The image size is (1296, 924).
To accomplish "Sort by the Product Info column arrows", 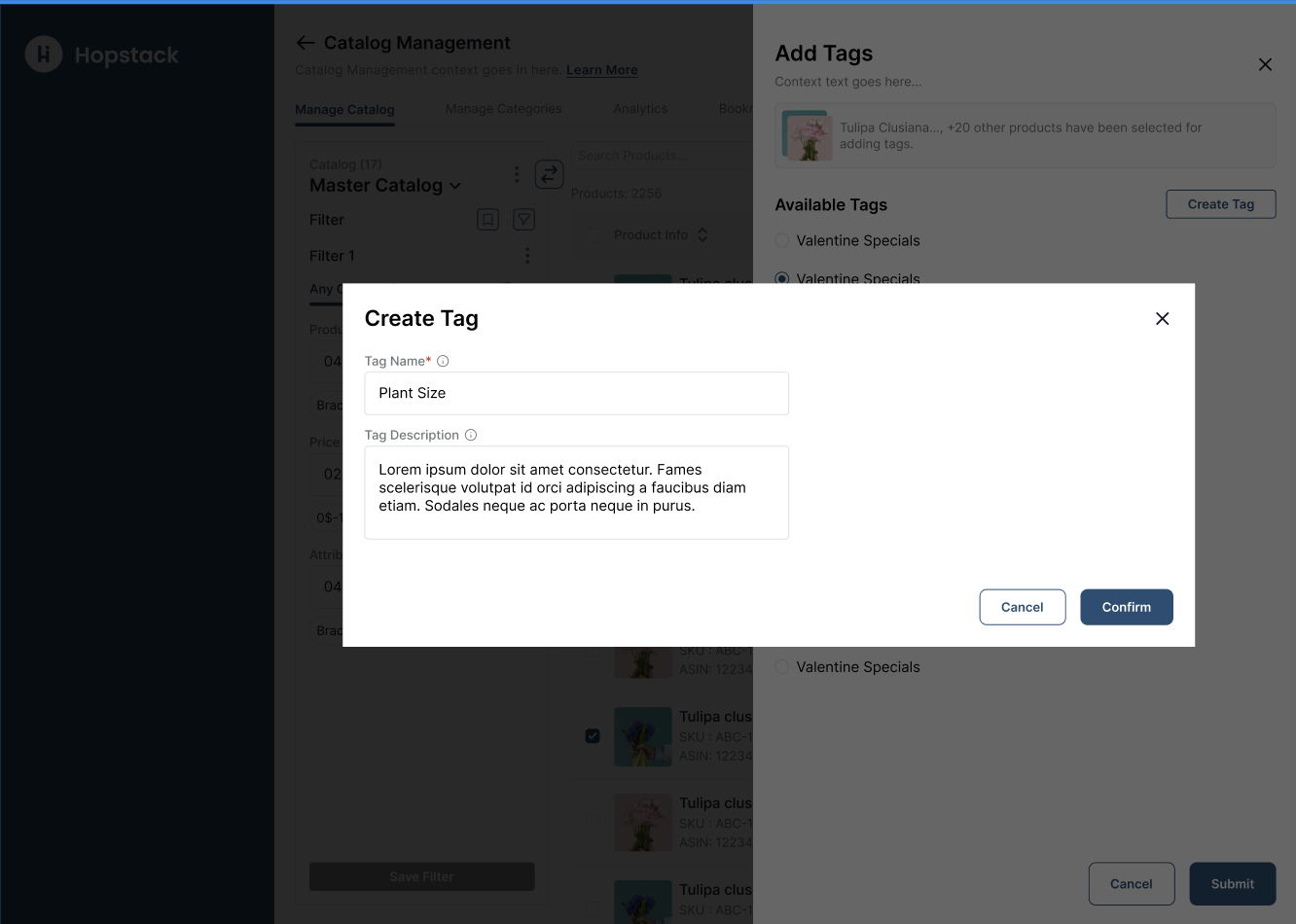I will pyautogui.click(x=702, y=235).
